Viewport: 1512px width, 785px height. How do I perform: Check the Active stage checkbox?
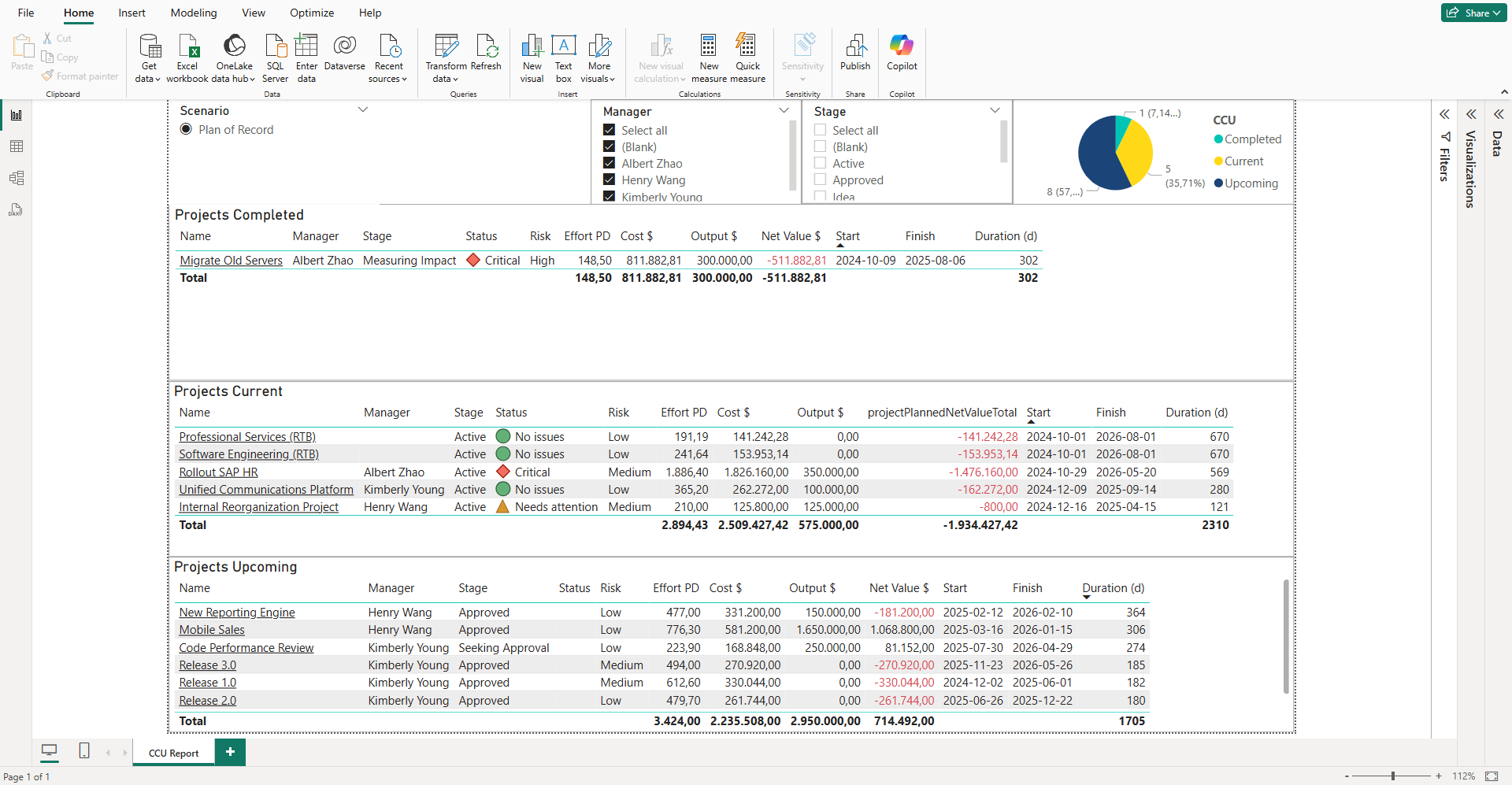[820, 163]
